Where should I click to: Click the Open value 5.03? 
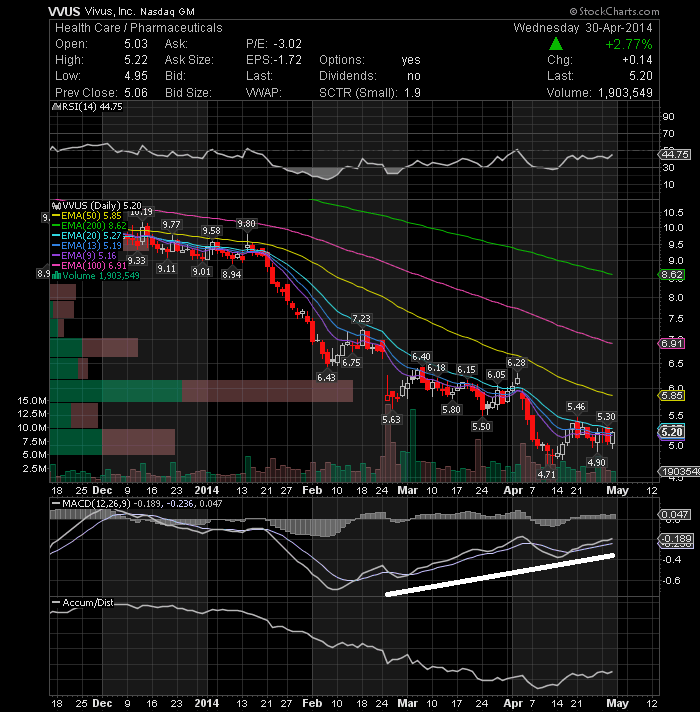point(136,44)
